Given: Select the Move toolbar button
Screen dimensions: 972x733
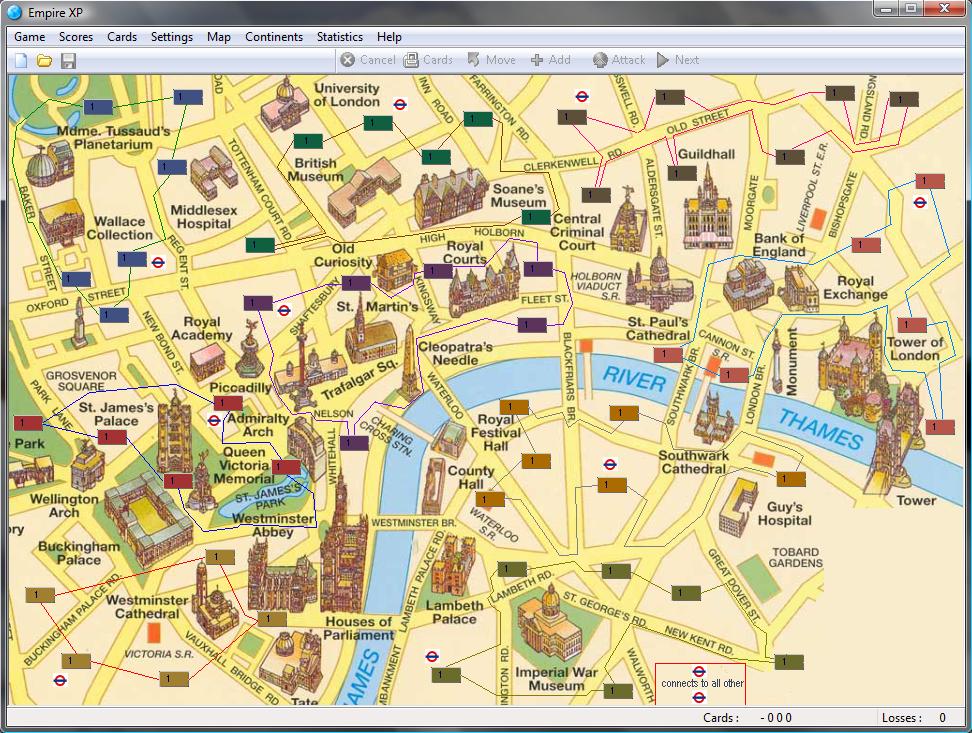Looking at the screenshot, I should click(x=491, y=60).
